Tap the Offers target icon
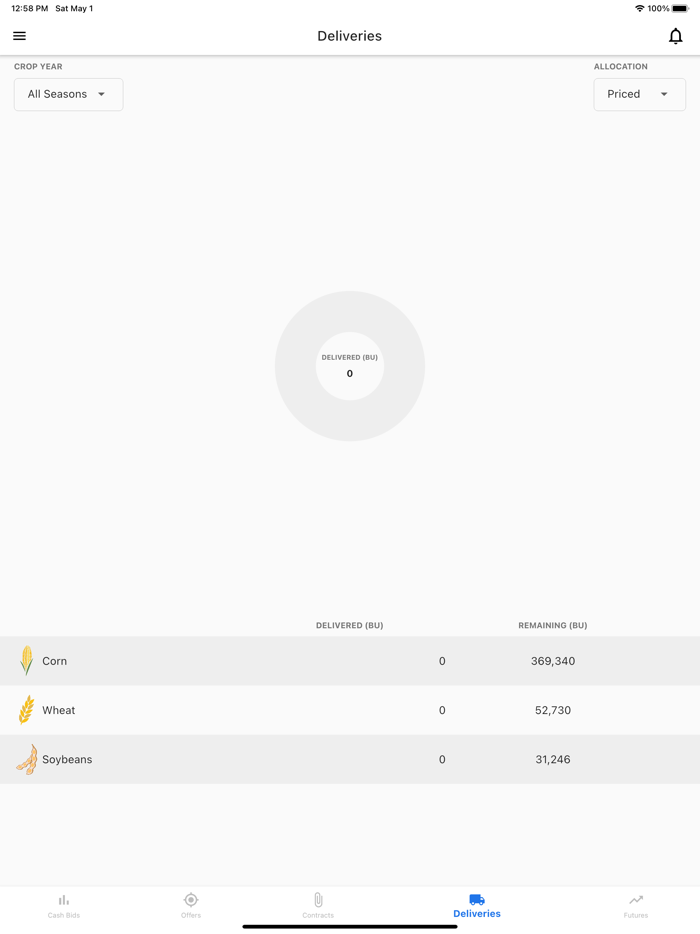The image size is (700, 934). click(x=191, y=900)
